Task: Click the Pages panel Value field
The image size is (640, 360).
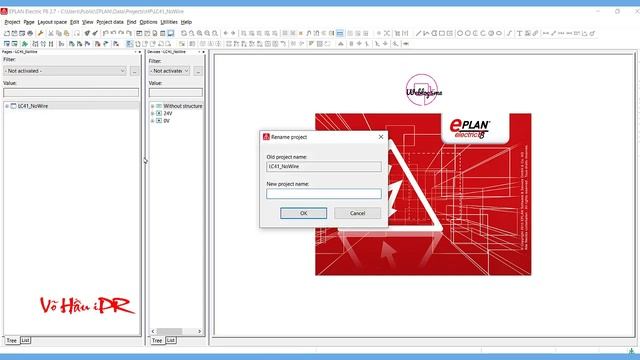Action: coord(71,93)
